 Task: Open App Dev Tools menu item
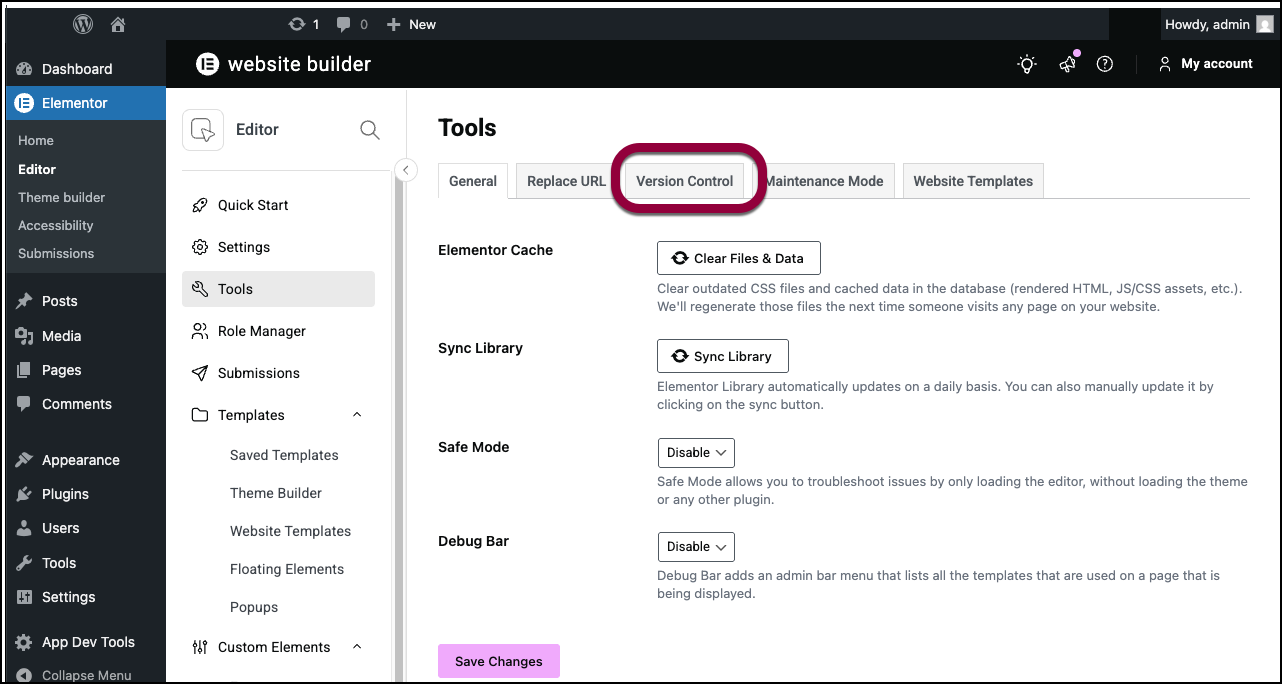click(85, 642)
